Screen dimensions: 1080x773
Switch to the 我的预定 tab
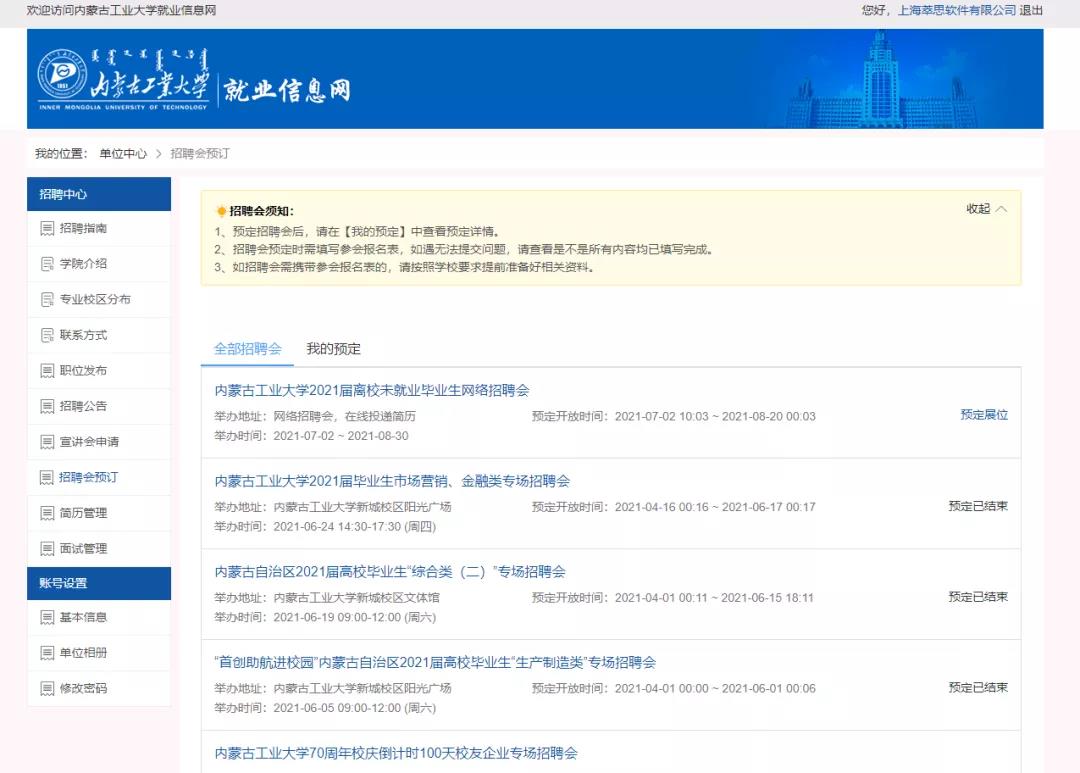click(x=333, y=349)
